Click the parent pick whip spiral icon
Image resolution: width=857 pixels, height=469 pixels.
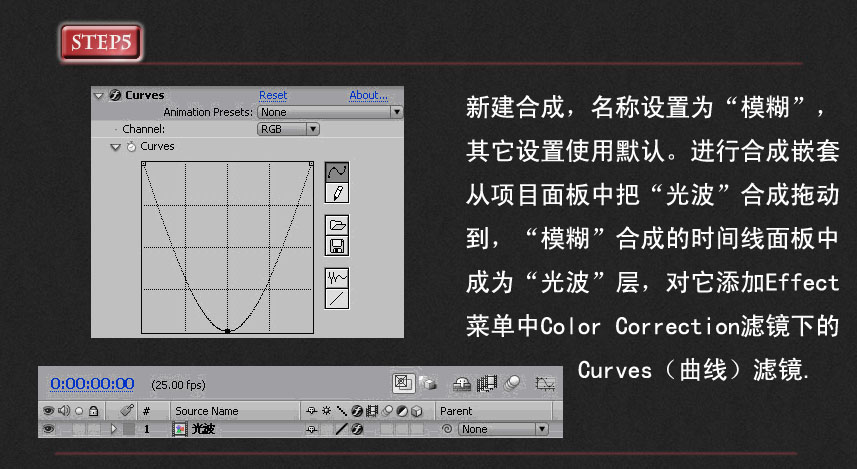[x=447, y=429]
